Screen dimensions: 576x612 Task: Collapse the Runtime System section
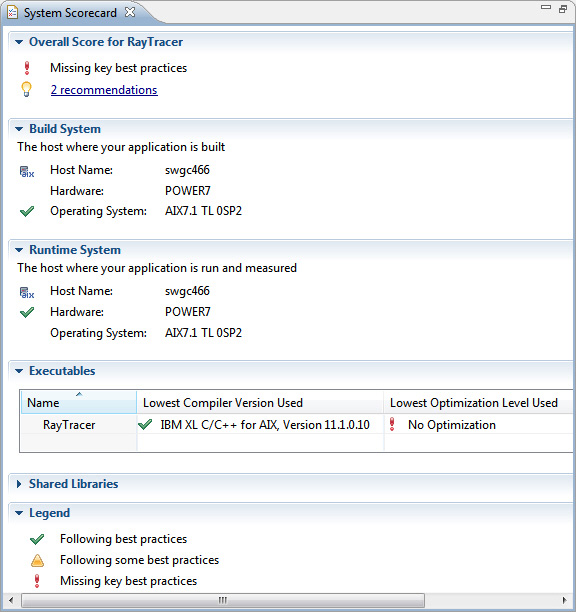tap(19, 250)
